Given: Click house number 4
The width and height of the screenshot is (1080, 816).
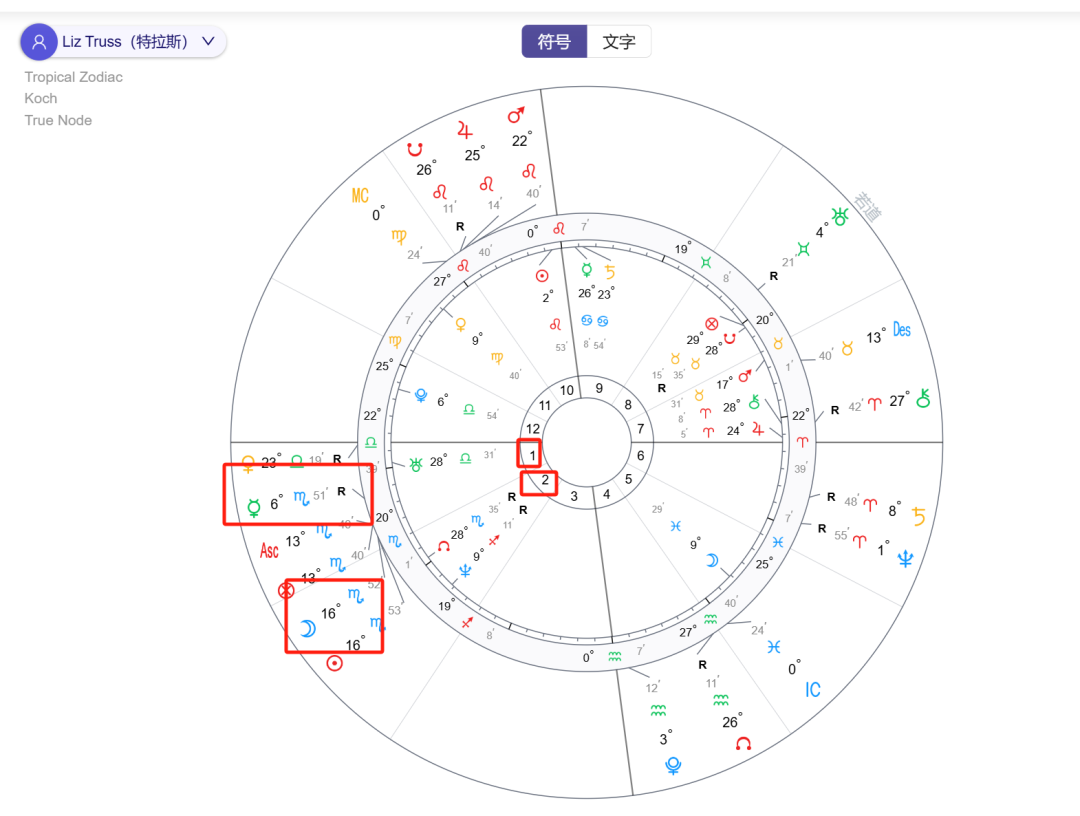Looking at the screenshot, I should click(x=606, y=494).
